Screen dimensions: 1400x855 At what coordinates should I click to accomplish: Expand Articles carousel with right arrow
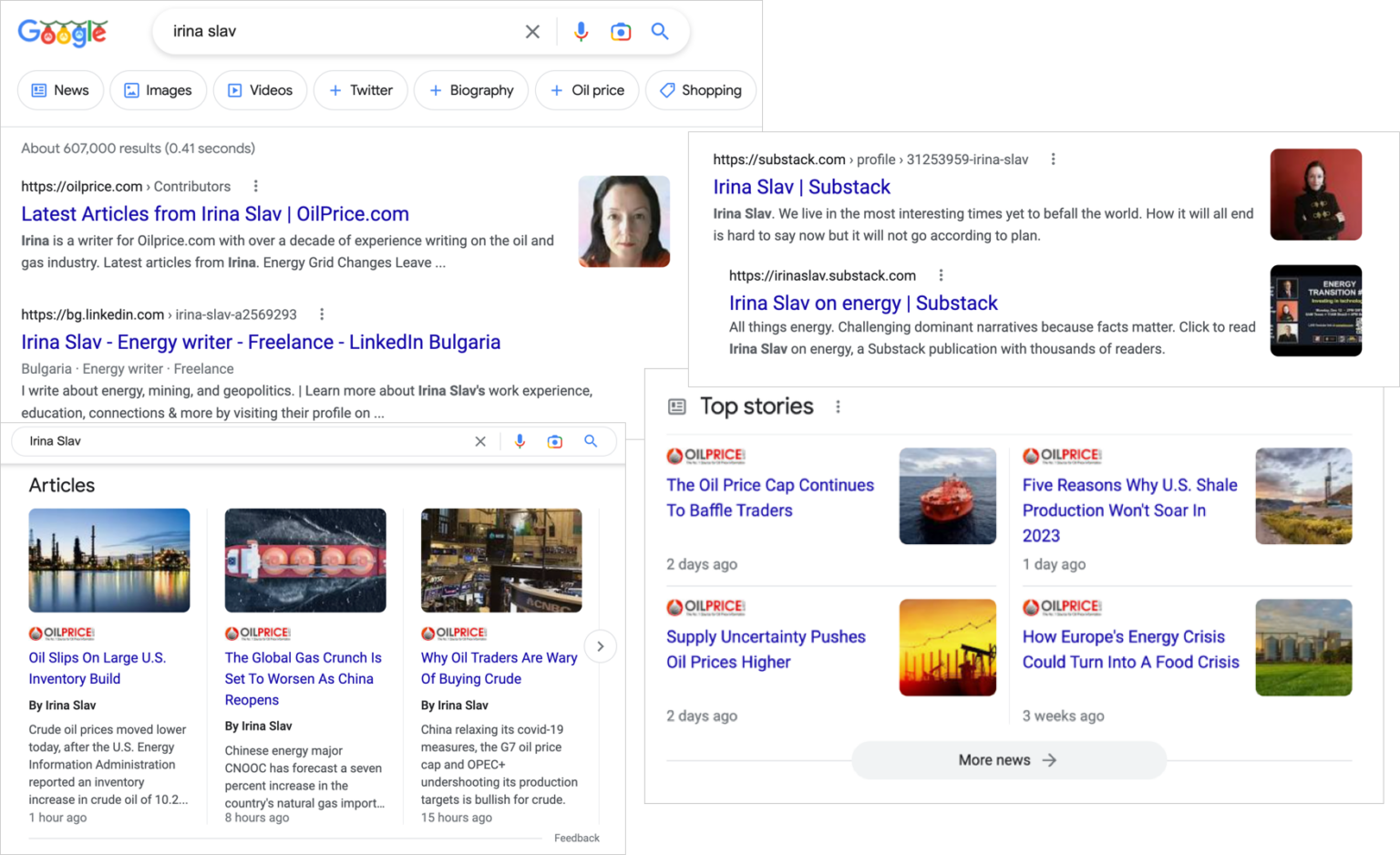600,646
